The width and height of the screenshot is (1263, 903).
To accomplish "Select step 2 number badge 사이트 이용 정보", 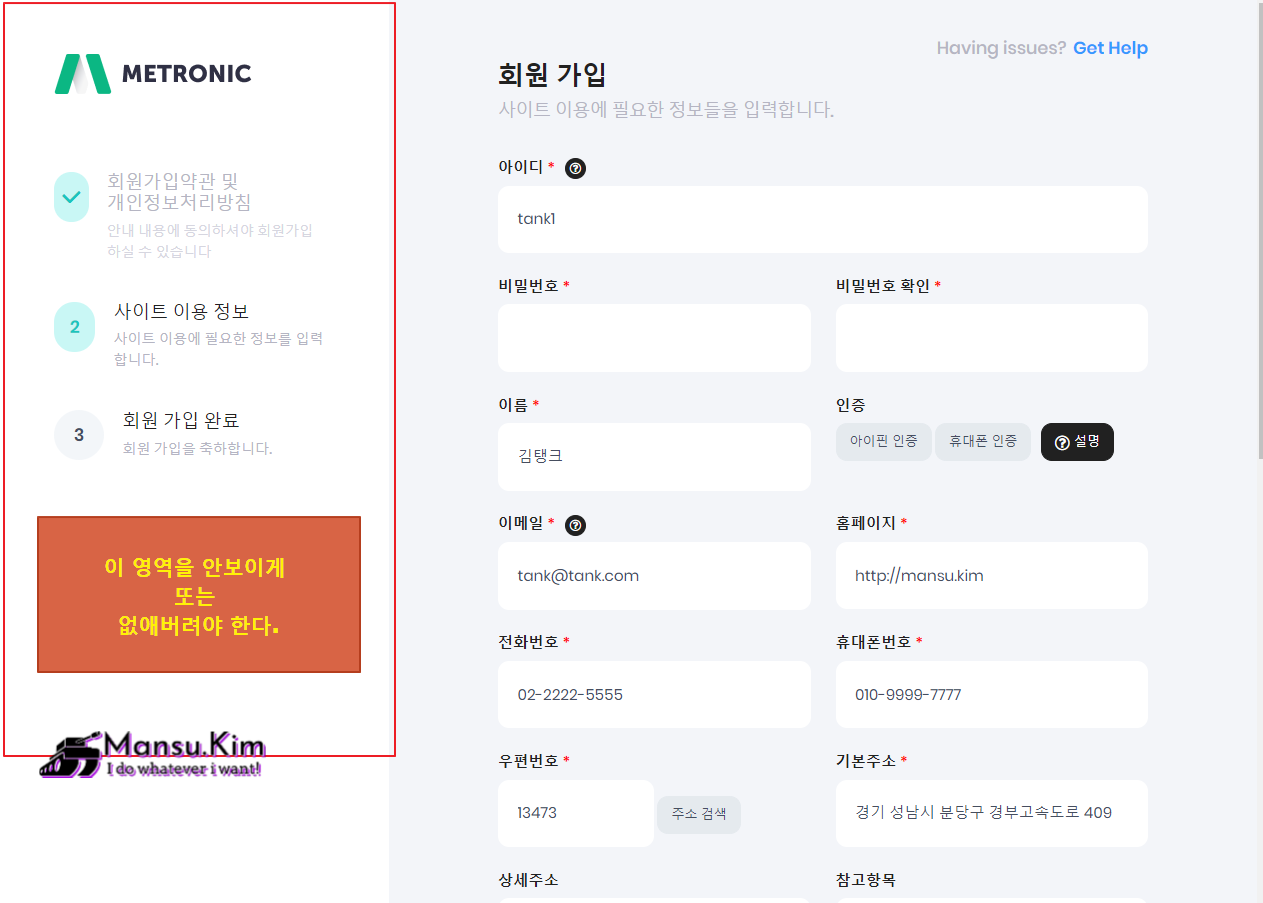I will [75, 327].
